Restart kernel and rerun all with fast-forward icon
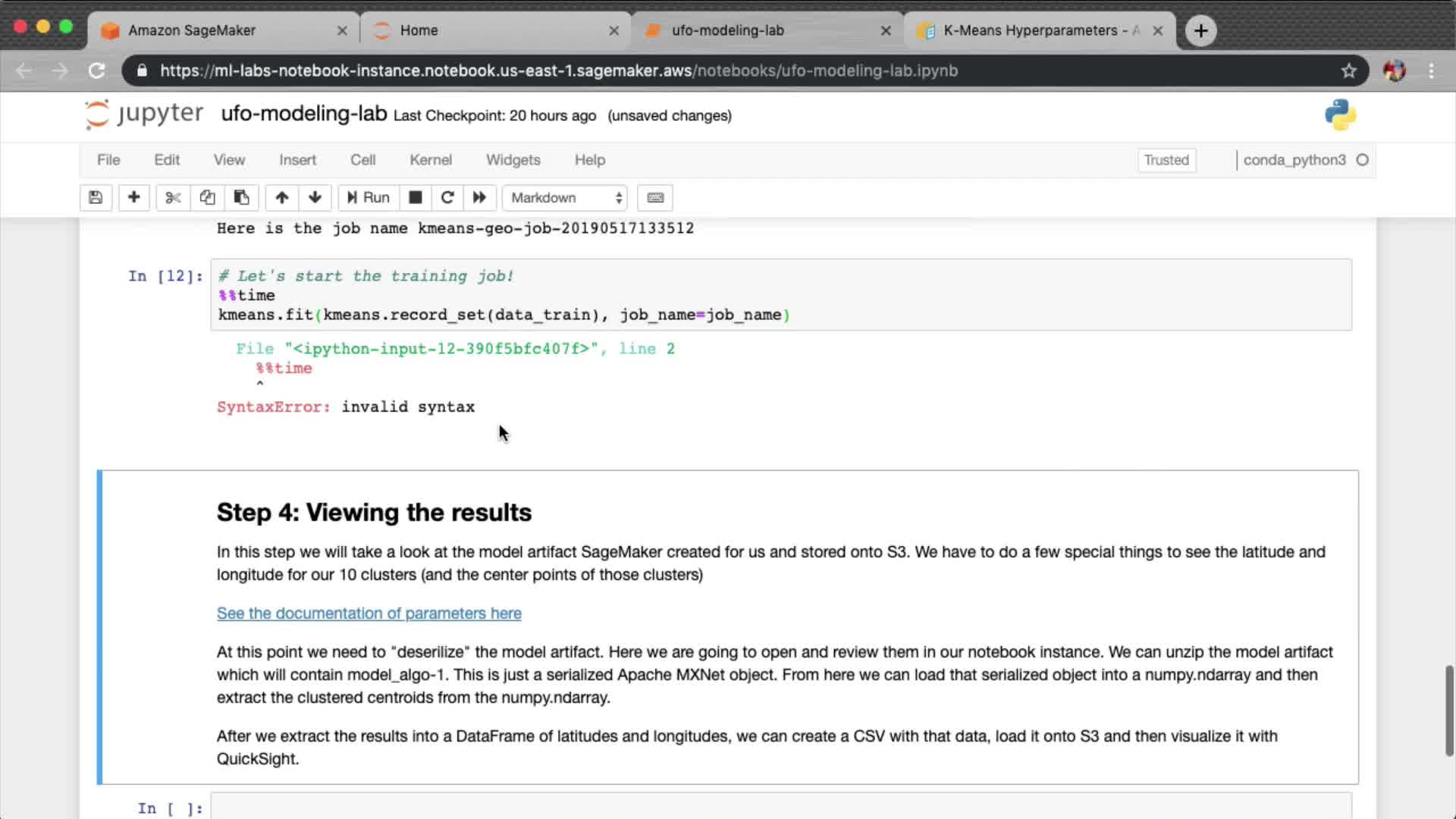 click(479, 198)
